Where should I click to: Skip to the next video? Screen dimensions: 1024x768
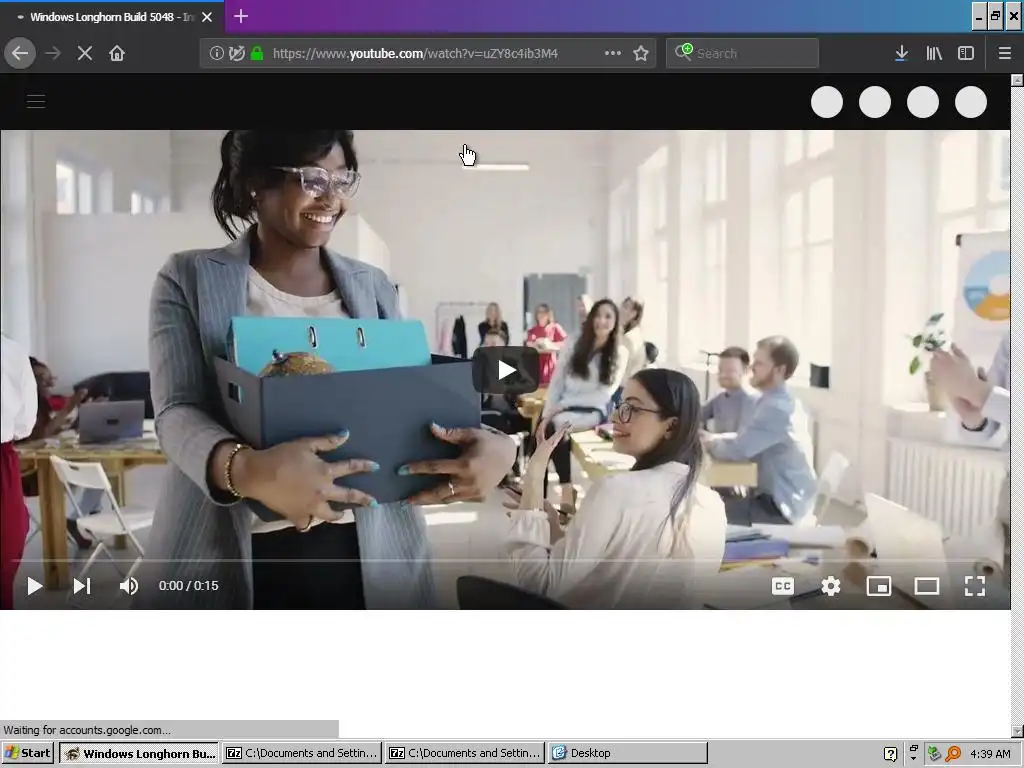click(x=82, y=586)
